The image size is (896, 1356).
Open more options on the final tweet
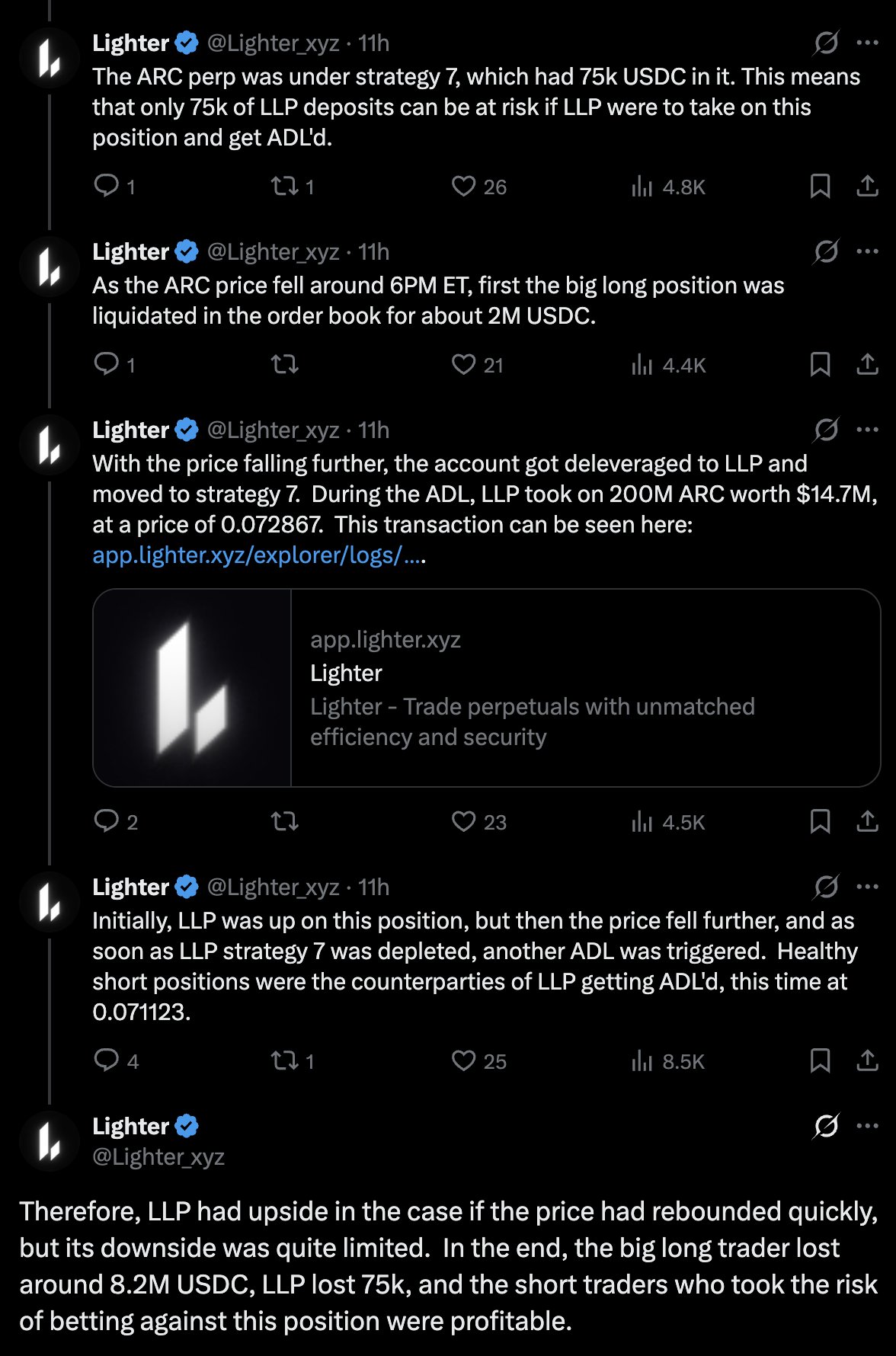pos(868,1126)
